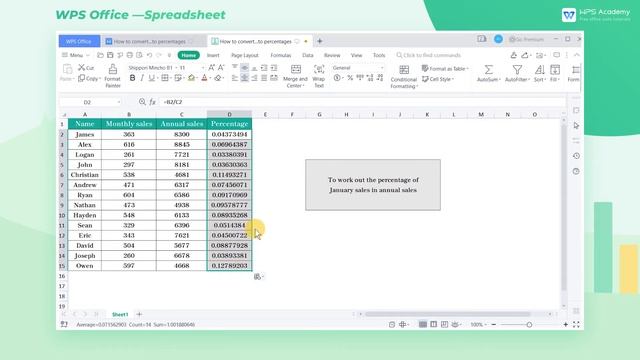Open the Tools ribbon tab
The height and width of the screenshot is (360, 640).
pyautogui.click(x=379, y=55)
